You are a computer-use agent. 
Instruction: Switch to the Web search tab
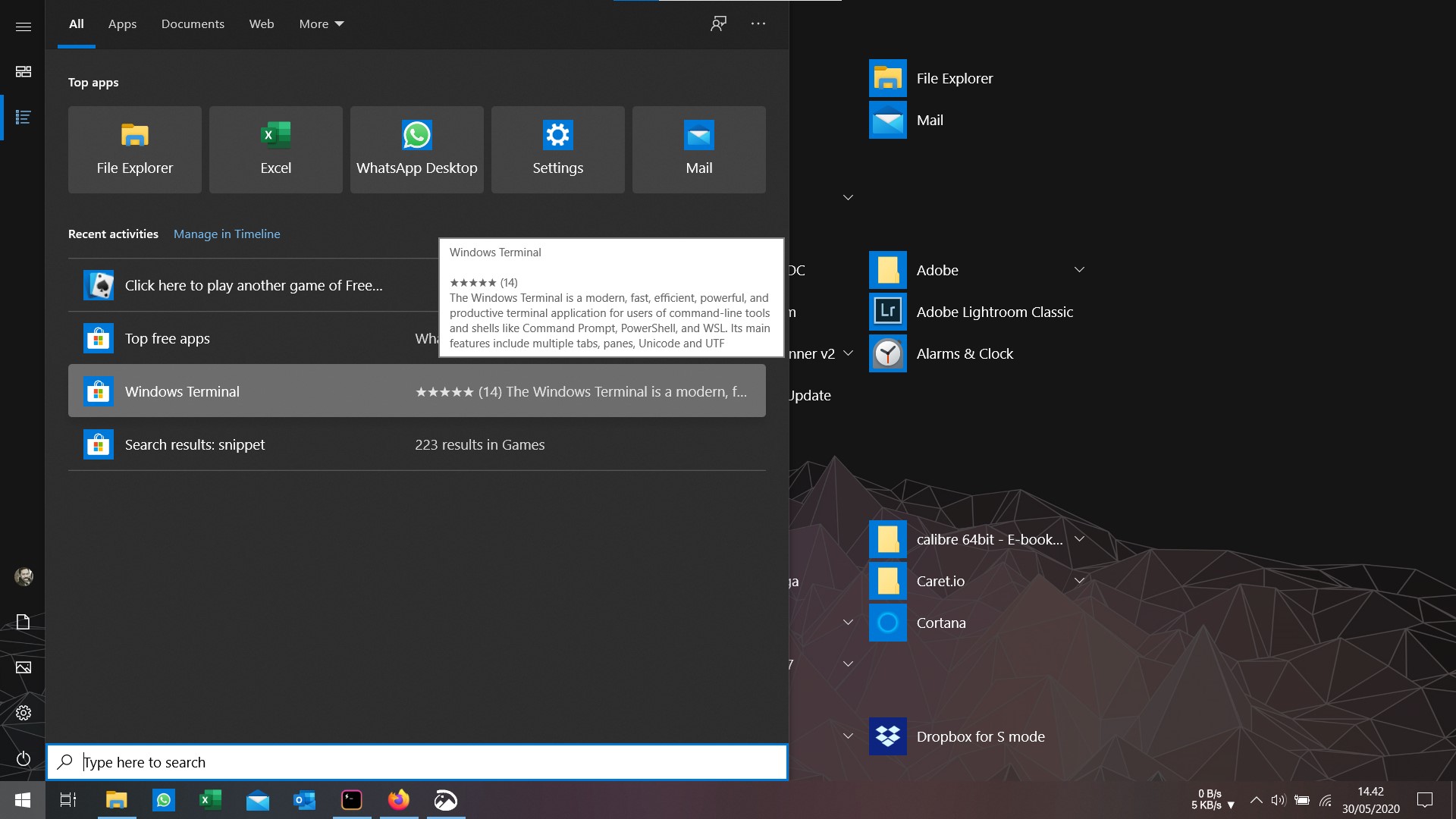point(262,24)
